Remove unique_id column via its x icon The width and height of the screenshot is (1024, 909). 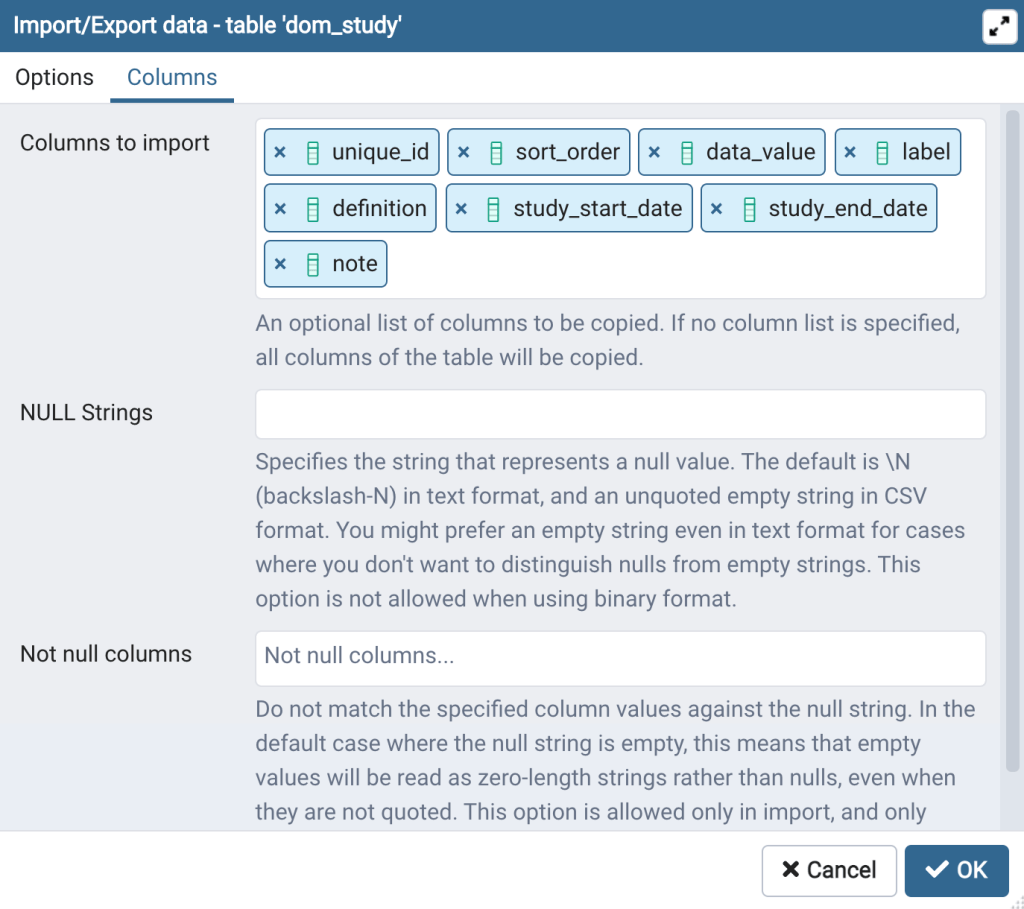click(280, 153)
